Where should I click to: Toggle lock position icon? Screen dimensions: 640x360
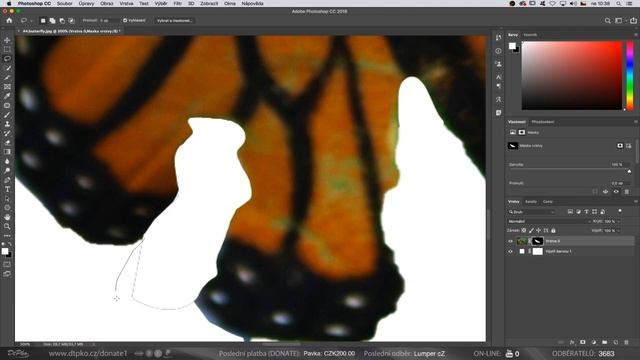point(538,231)
